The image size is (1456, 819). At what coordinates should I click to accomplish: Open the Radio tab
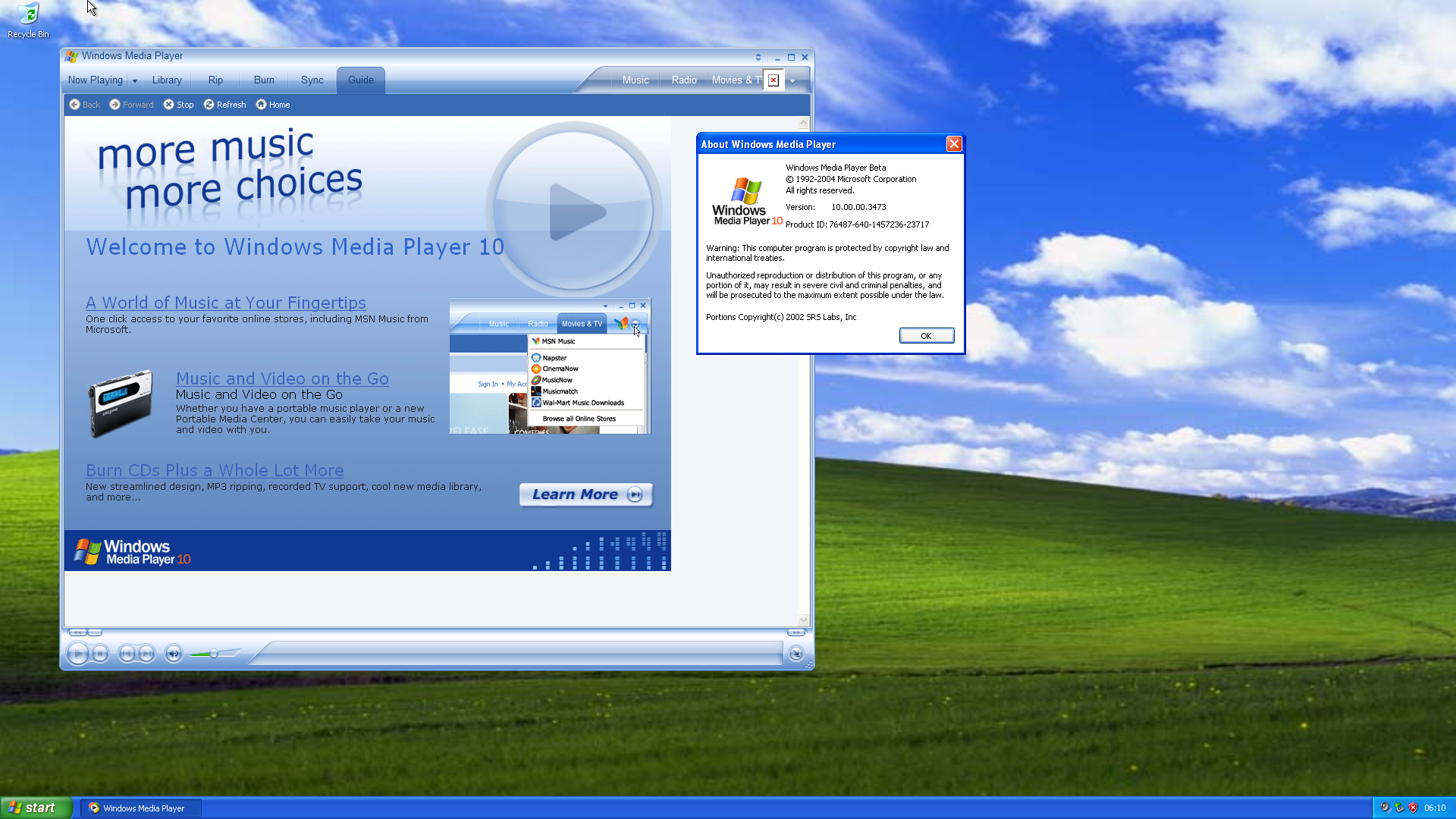click(x=684, y=80)
